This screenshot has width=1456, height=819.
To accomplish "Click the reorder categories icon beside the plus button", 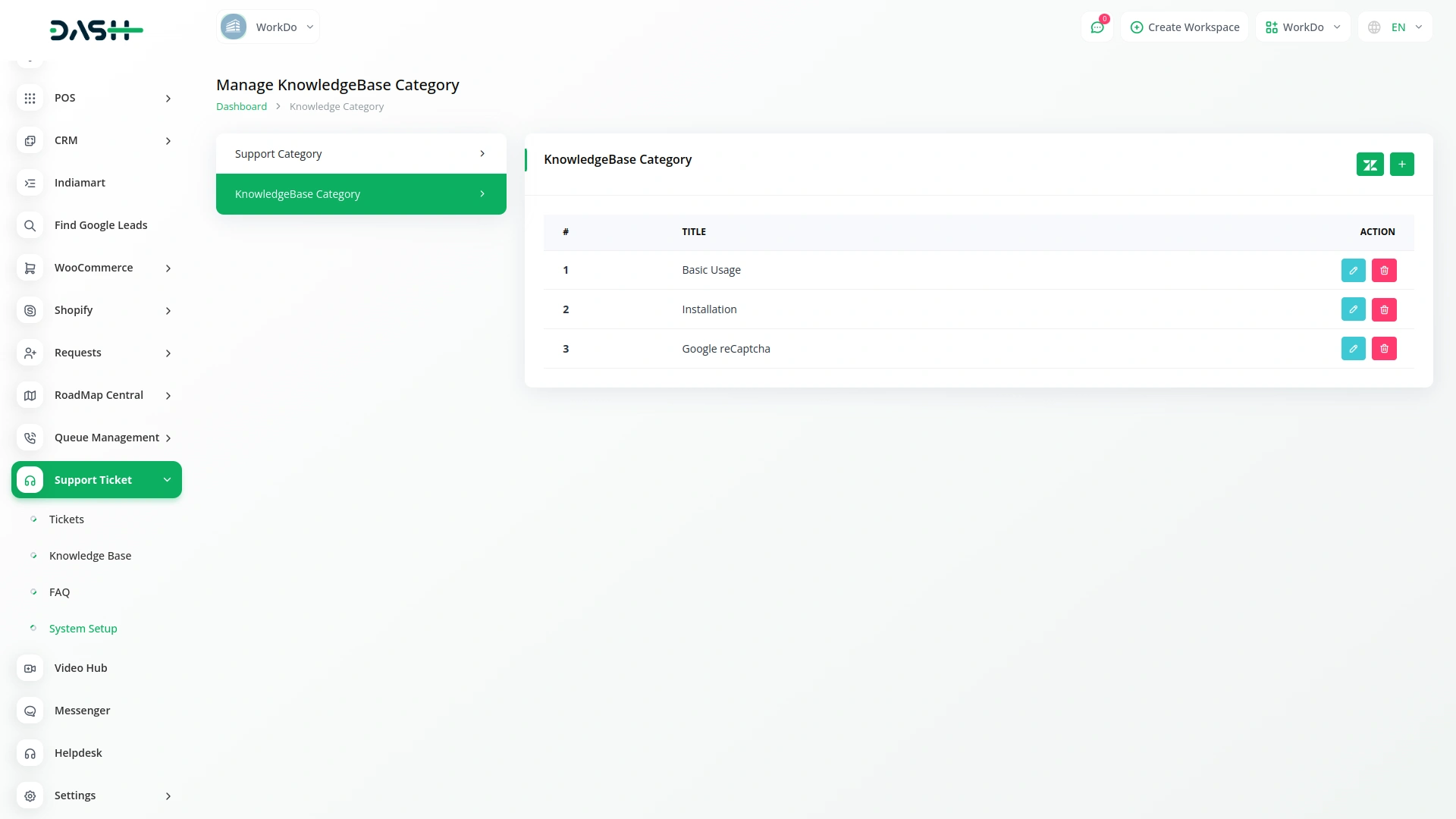I will 1370,164.
